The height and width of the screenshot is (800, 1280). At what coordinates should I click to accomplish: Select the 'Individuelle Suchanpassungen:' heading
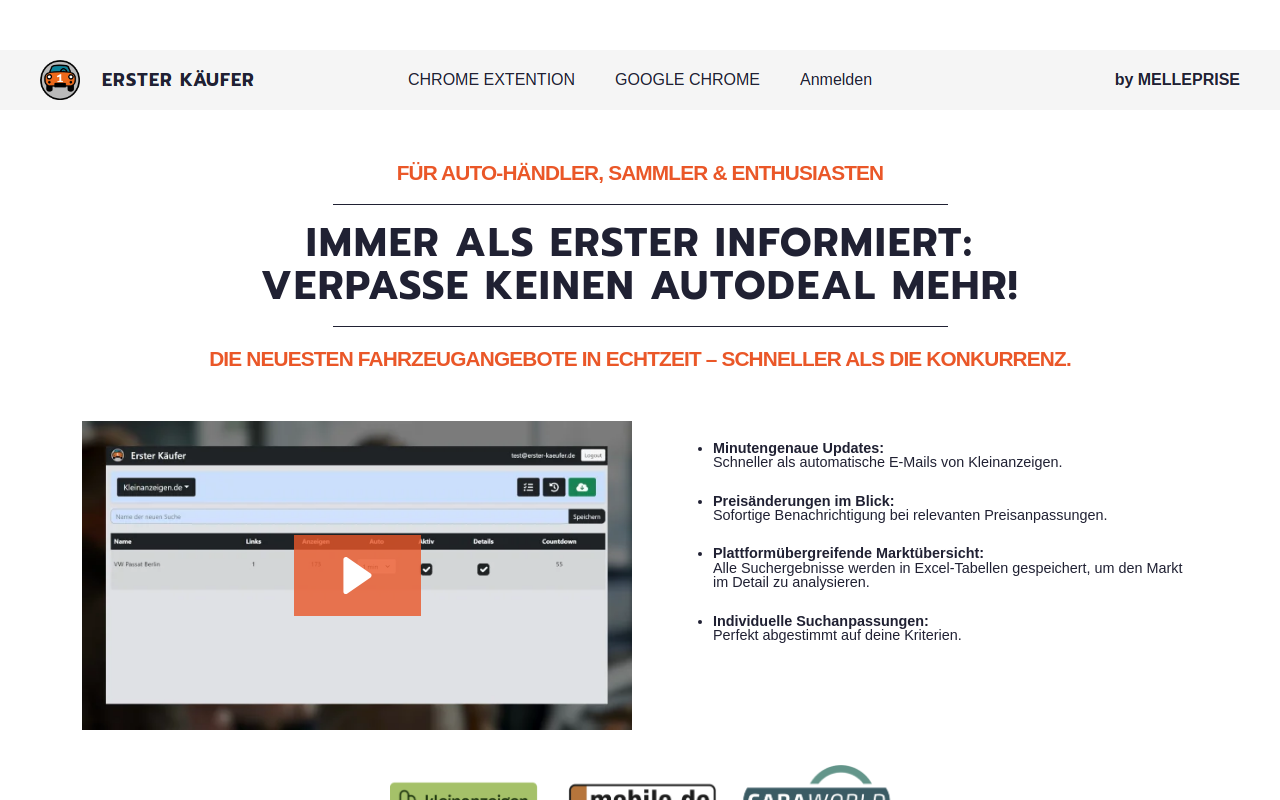coord(821,621)
